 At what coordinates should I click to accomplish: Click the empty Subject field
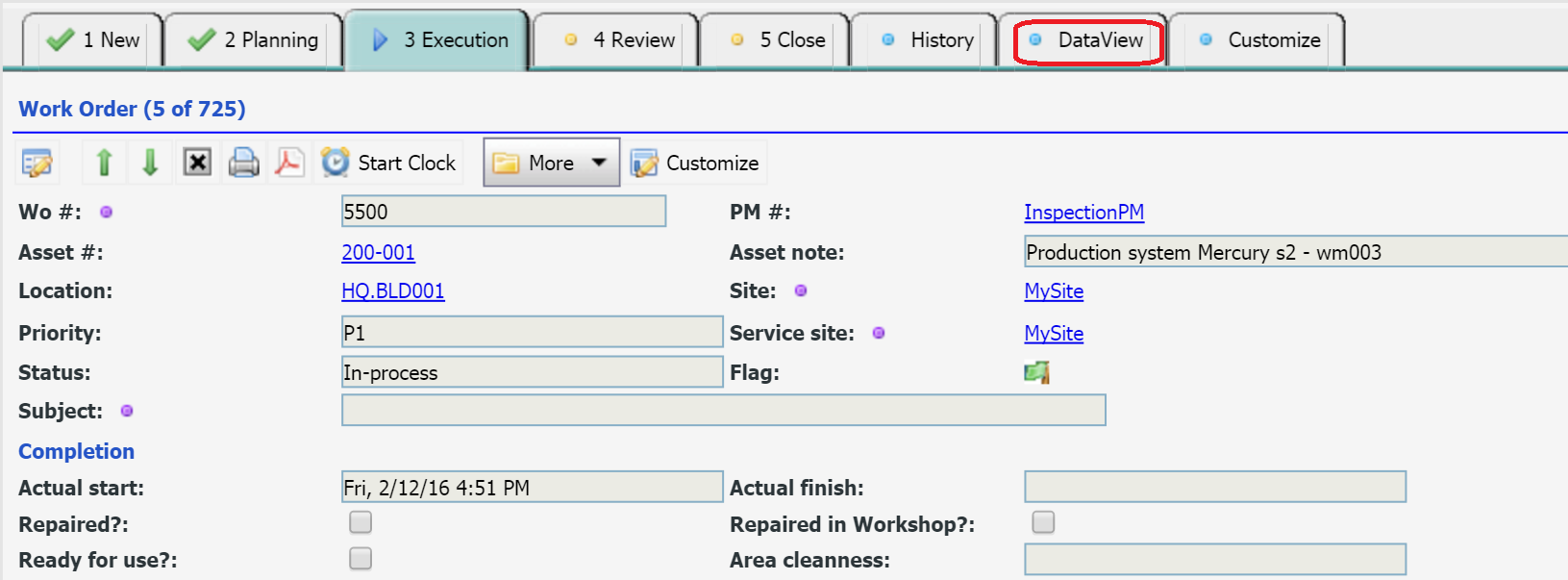tap(724, 410)
